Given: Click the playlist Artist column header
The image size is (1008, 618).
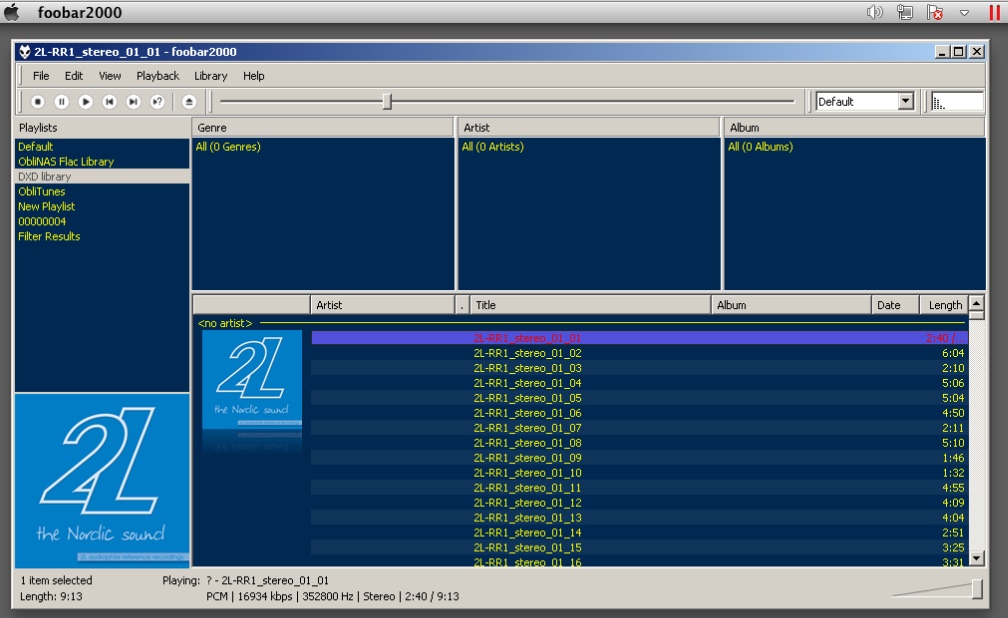Looking at the screenshot, I should coord(382,305).
